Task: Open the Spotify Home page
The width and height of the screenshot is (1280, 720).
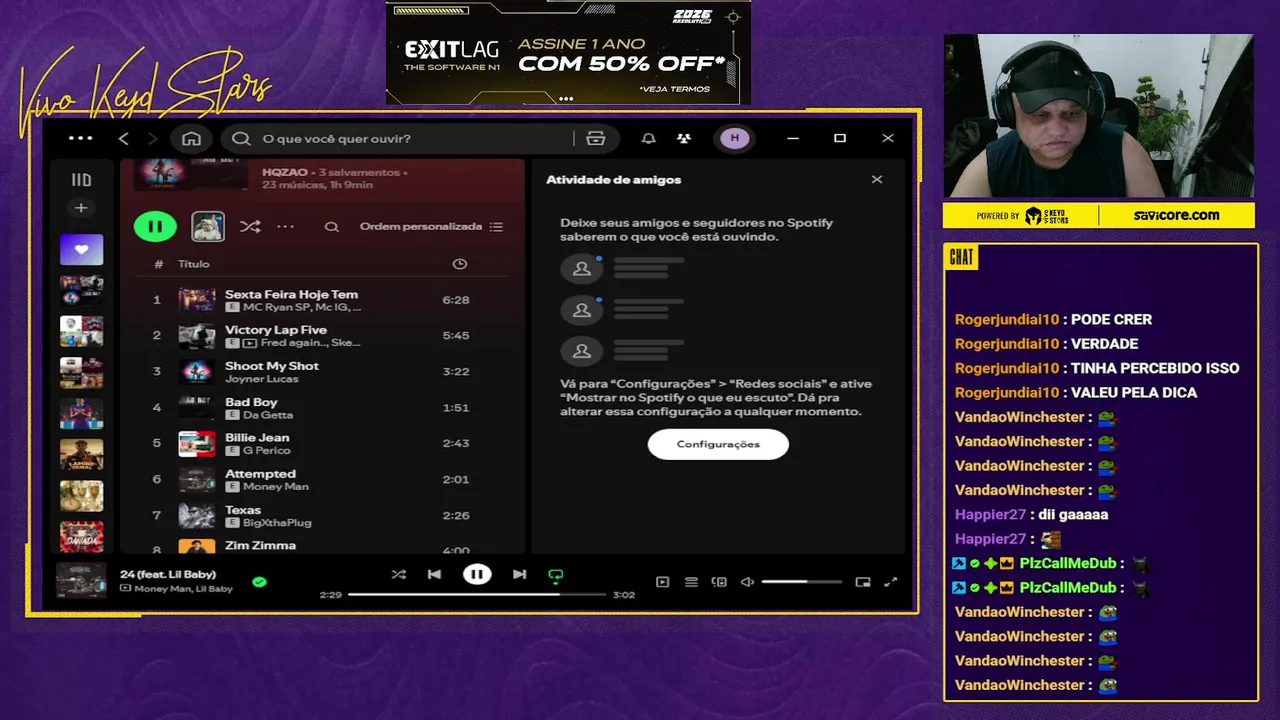Action: click(x=192, y=139)
